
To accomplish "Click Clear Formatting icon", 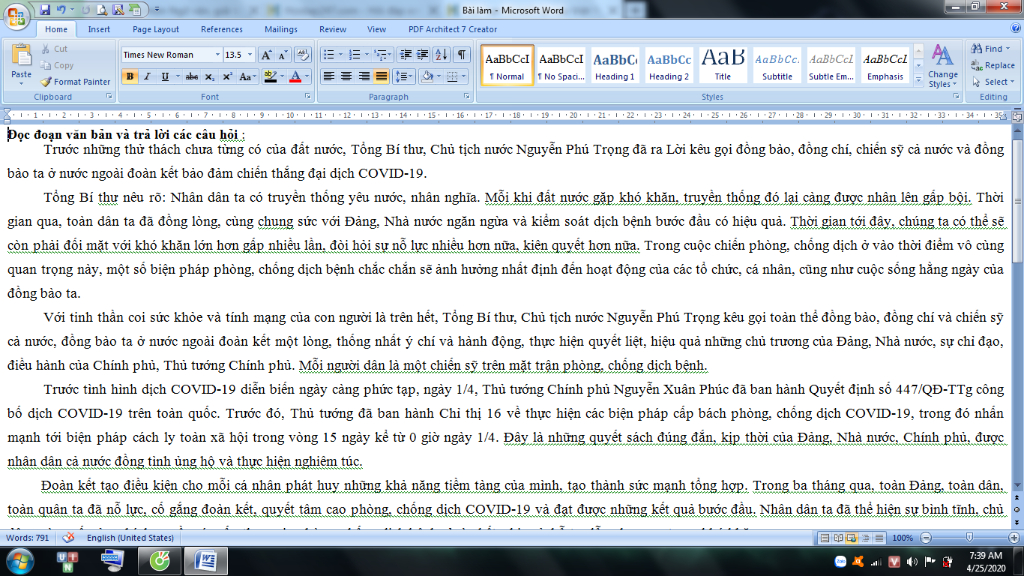I will pyautogui.click(x=302, y=55).
